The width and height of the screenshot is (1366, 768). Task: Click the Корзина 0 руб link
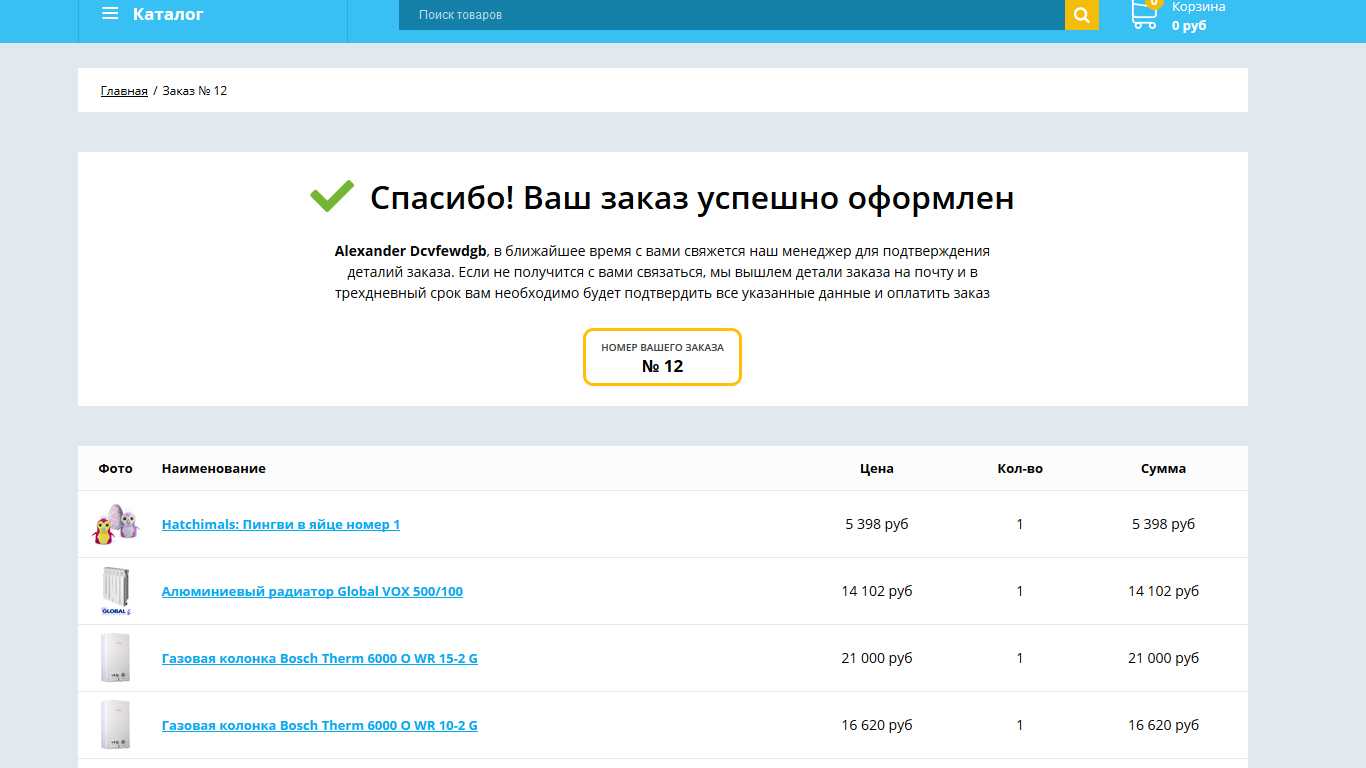[1198, 15]
